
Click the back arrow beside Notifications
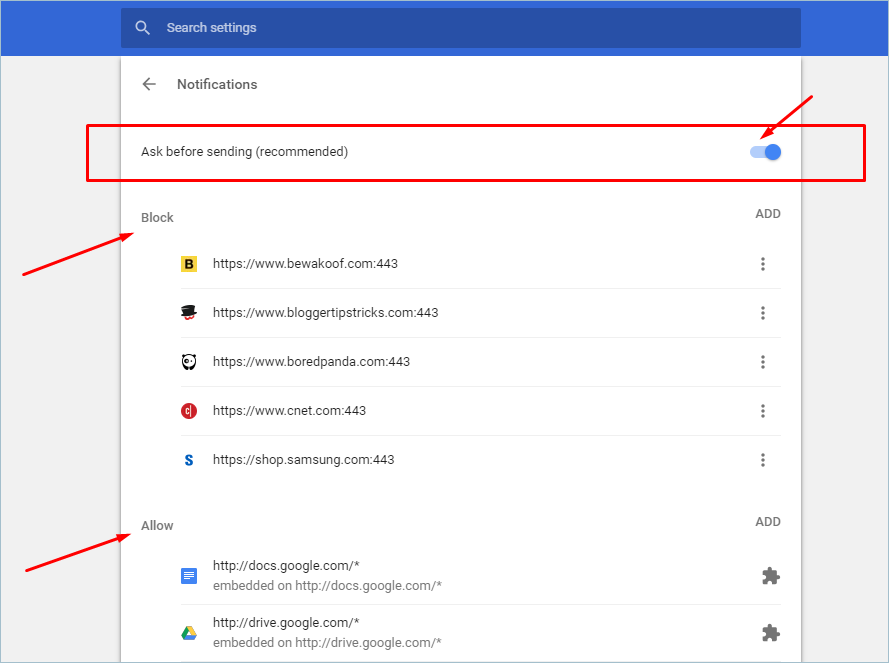pyautogui.click(x=149, y=85)
